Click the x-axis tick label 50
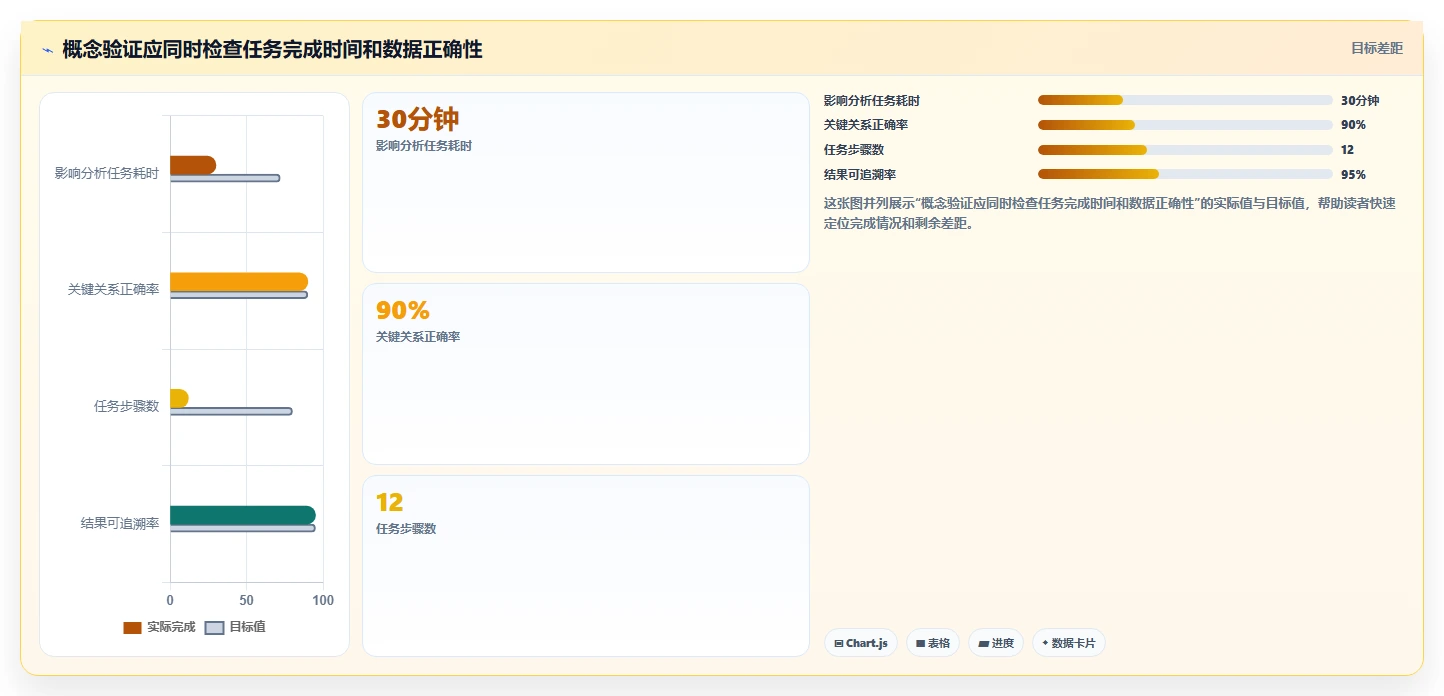The image size is (1444, 696). [x=246, y=600]
